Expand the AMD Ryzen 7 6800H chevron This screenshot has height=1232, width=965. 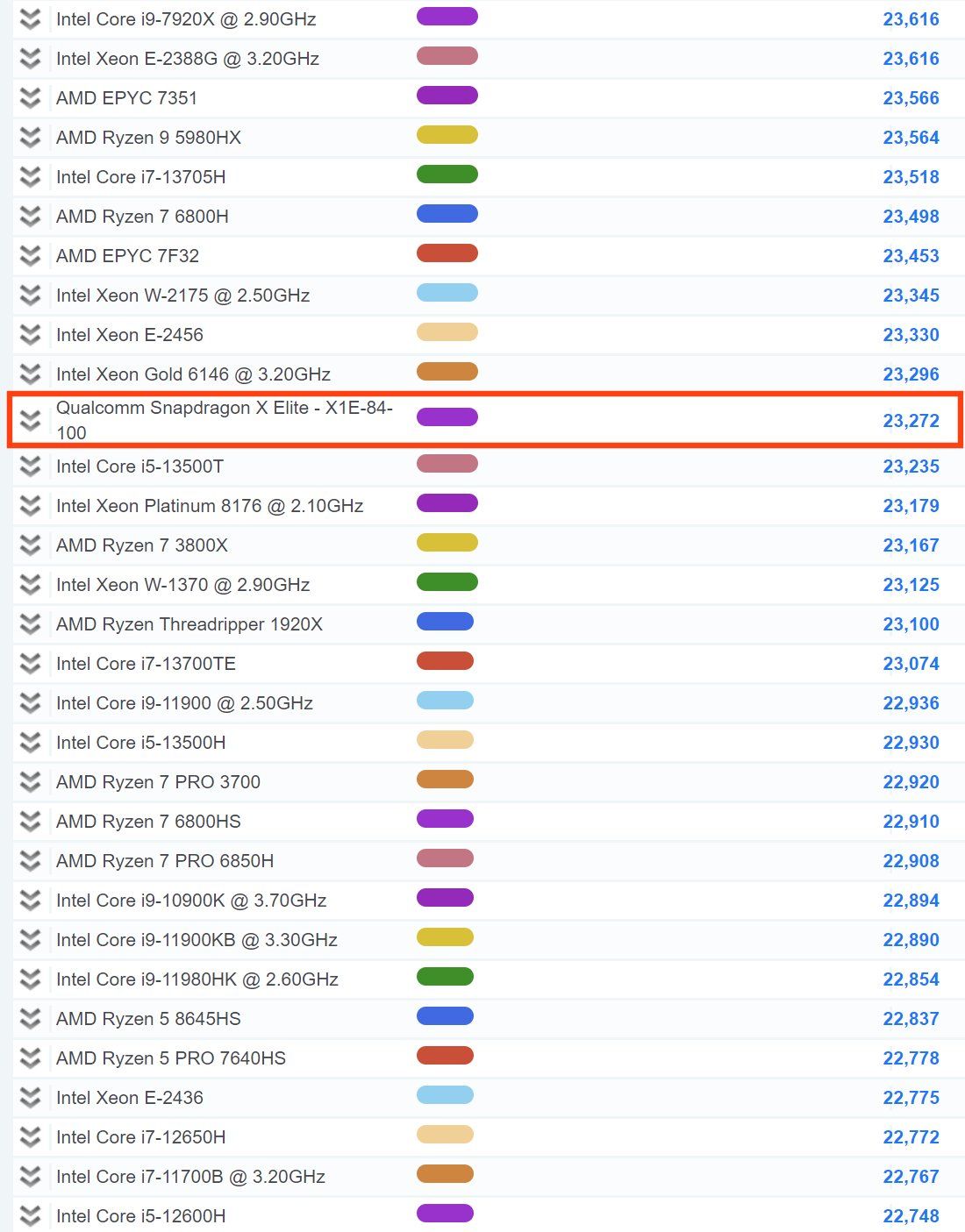[x=31, y=217]
